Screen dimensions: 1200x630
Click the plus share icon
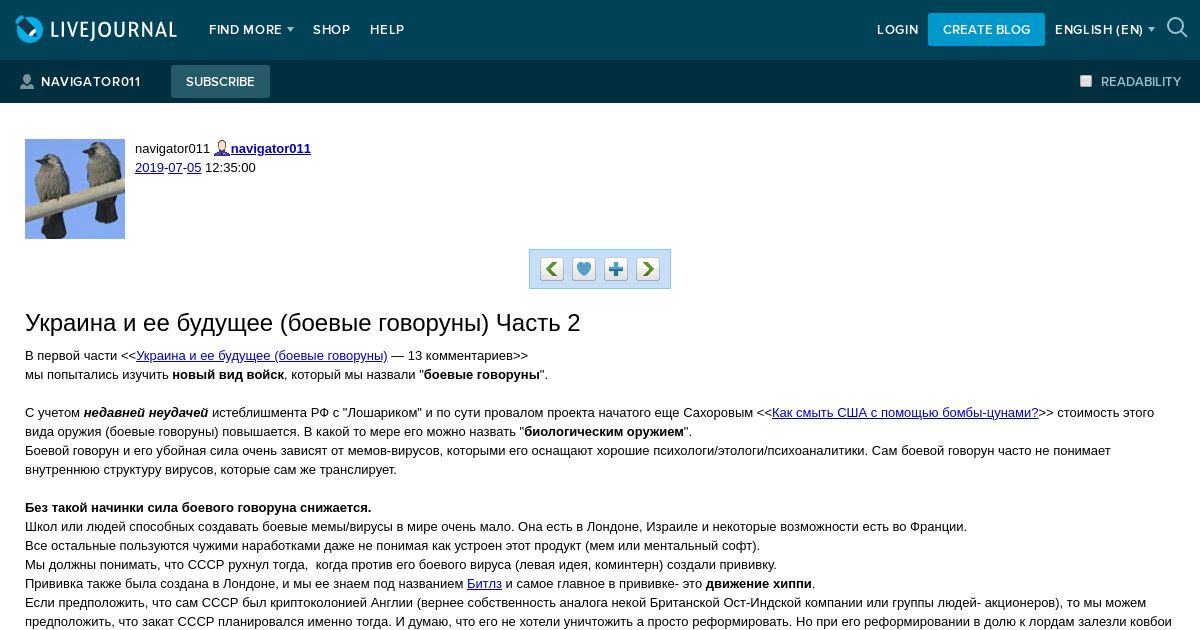616,269
